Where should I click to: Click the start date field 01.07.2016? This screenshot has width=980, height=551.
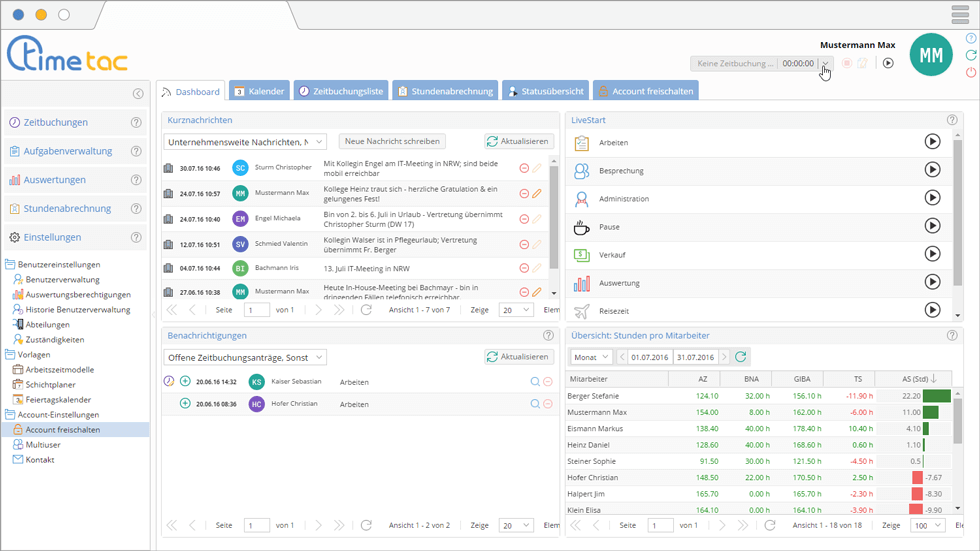coord(649,357)
